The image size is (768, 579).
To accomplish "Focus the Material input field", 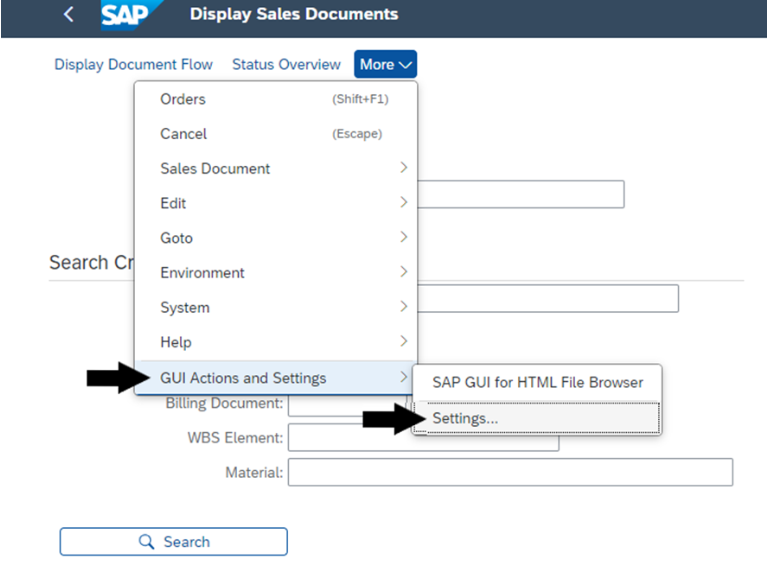I will tap(510, 472).
